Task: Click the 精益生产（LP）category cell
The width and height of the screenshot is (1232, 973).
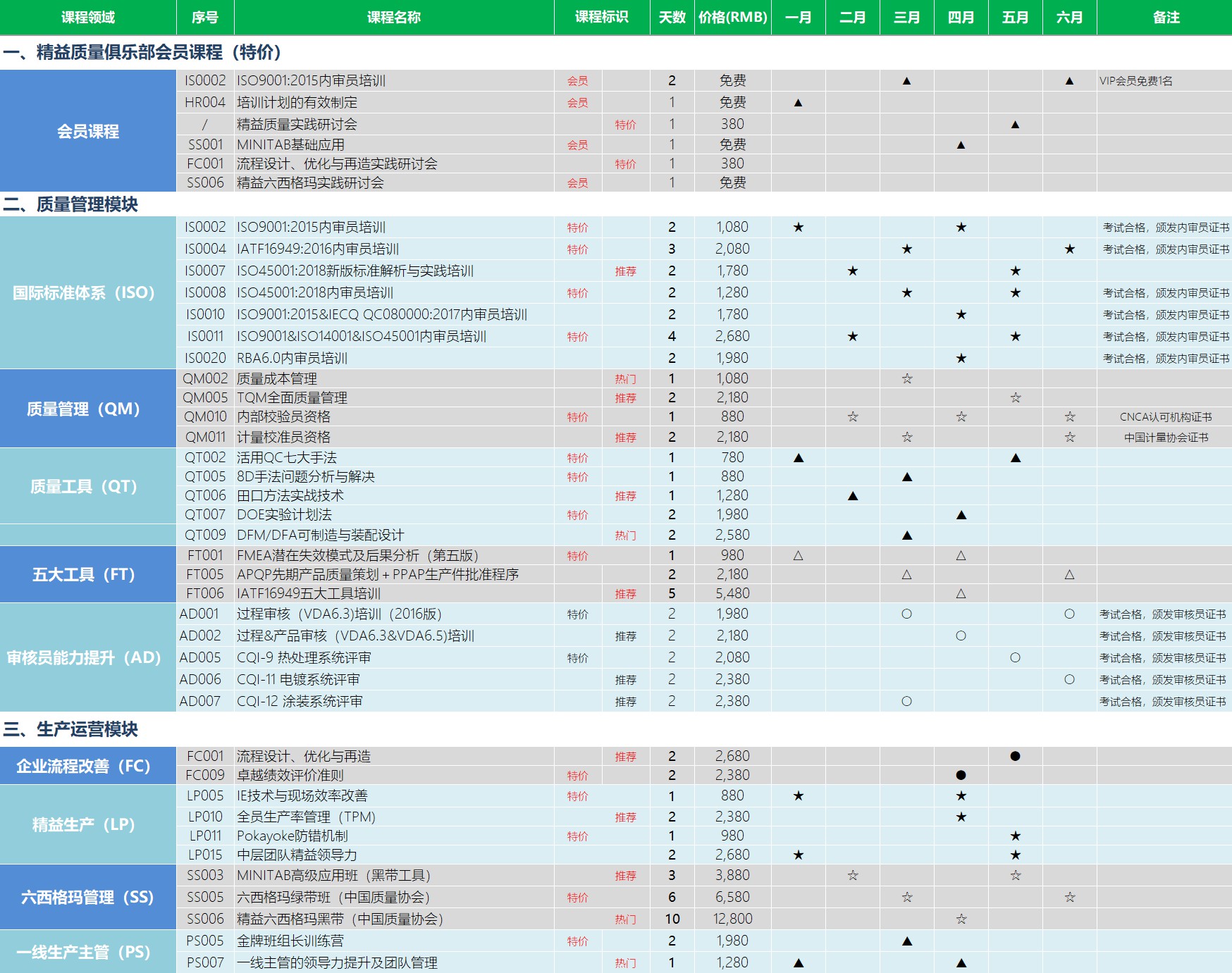Action: 87,824
